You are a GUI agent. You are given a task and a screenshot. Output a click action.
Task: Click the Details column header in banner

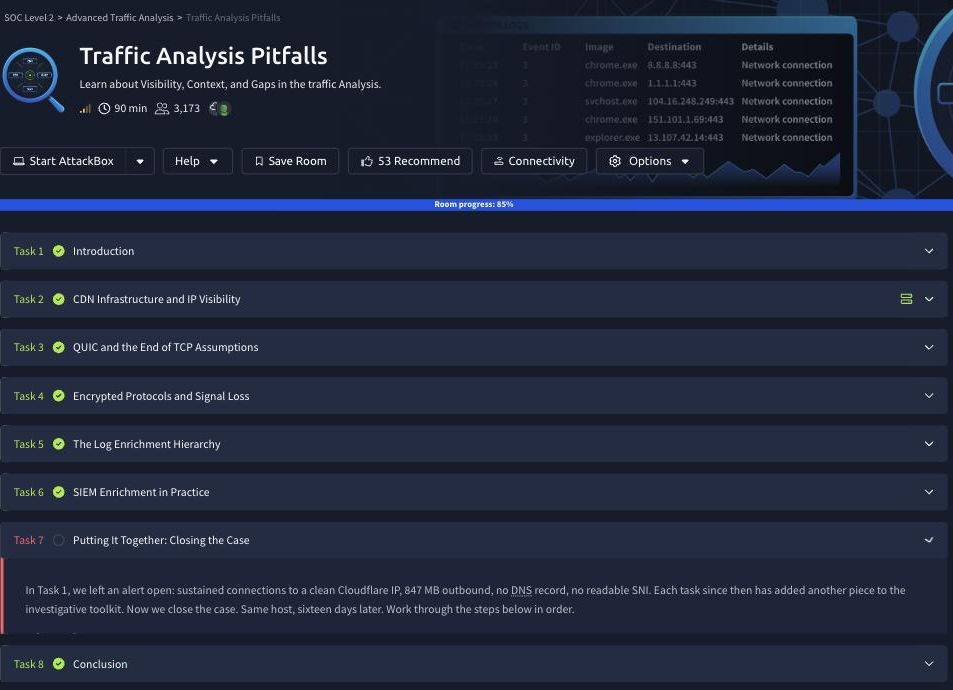pos(757,47)
